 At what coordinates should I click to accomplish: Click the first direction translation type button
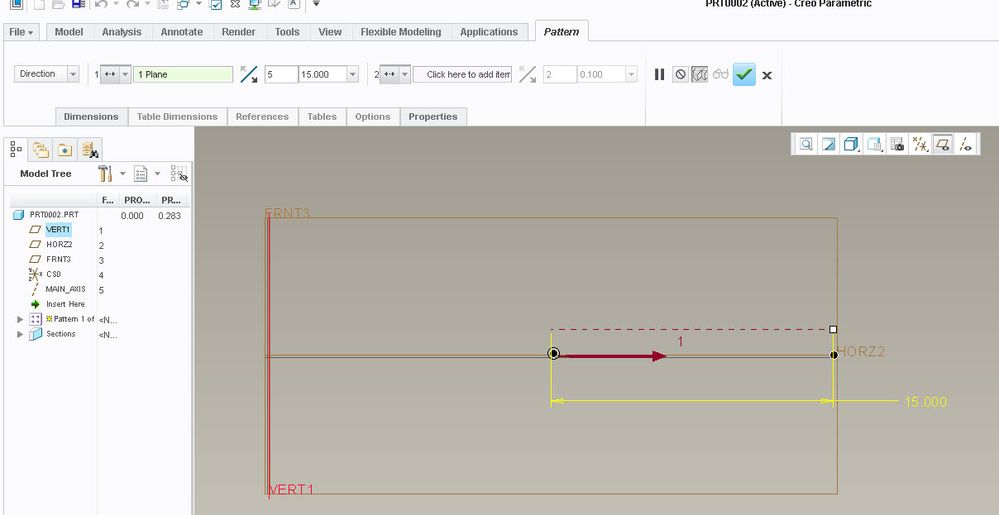coord(110,75)
